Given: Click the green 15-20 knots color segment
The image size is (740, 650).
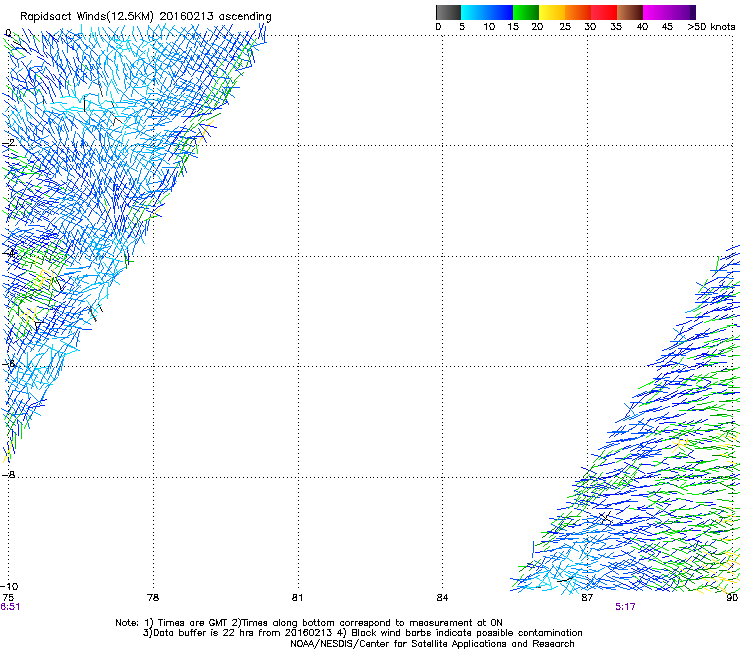Looking at the screenshot, I should (526, 12).
